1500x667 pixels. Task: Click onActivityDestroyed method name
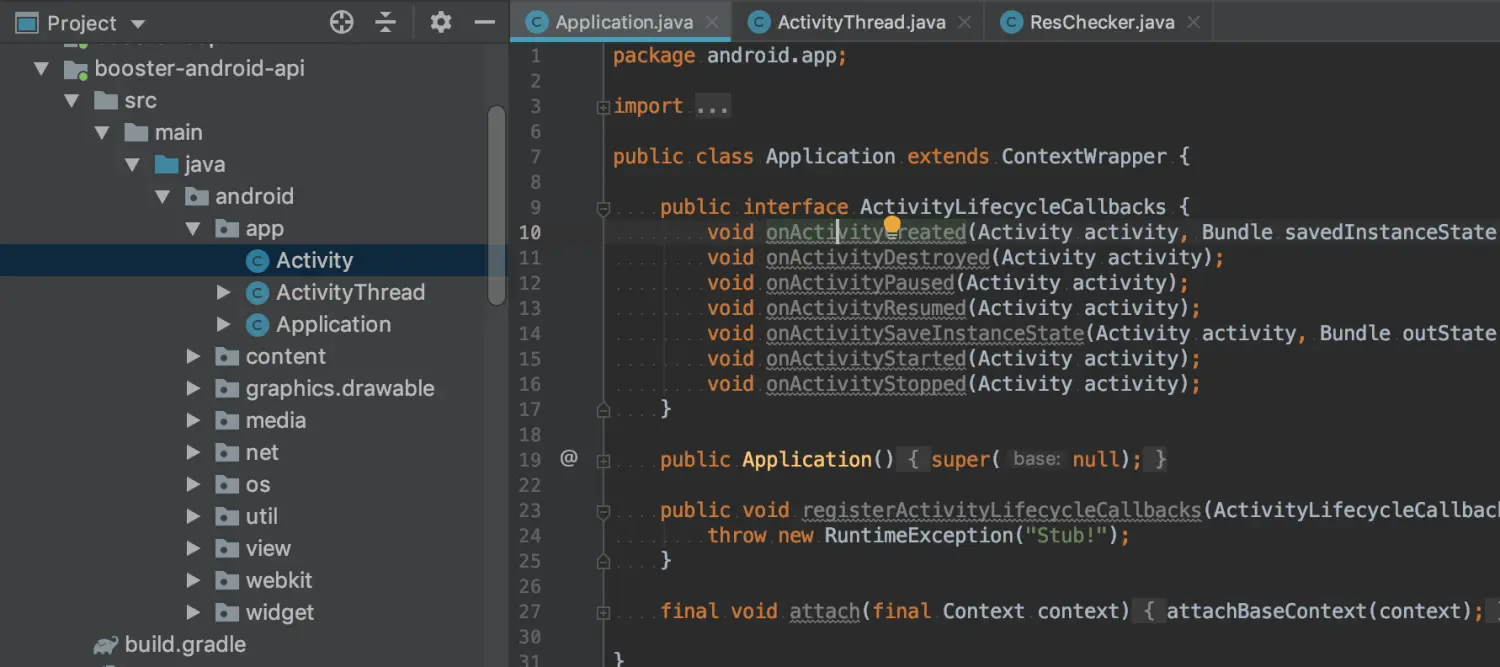(878, 258)
